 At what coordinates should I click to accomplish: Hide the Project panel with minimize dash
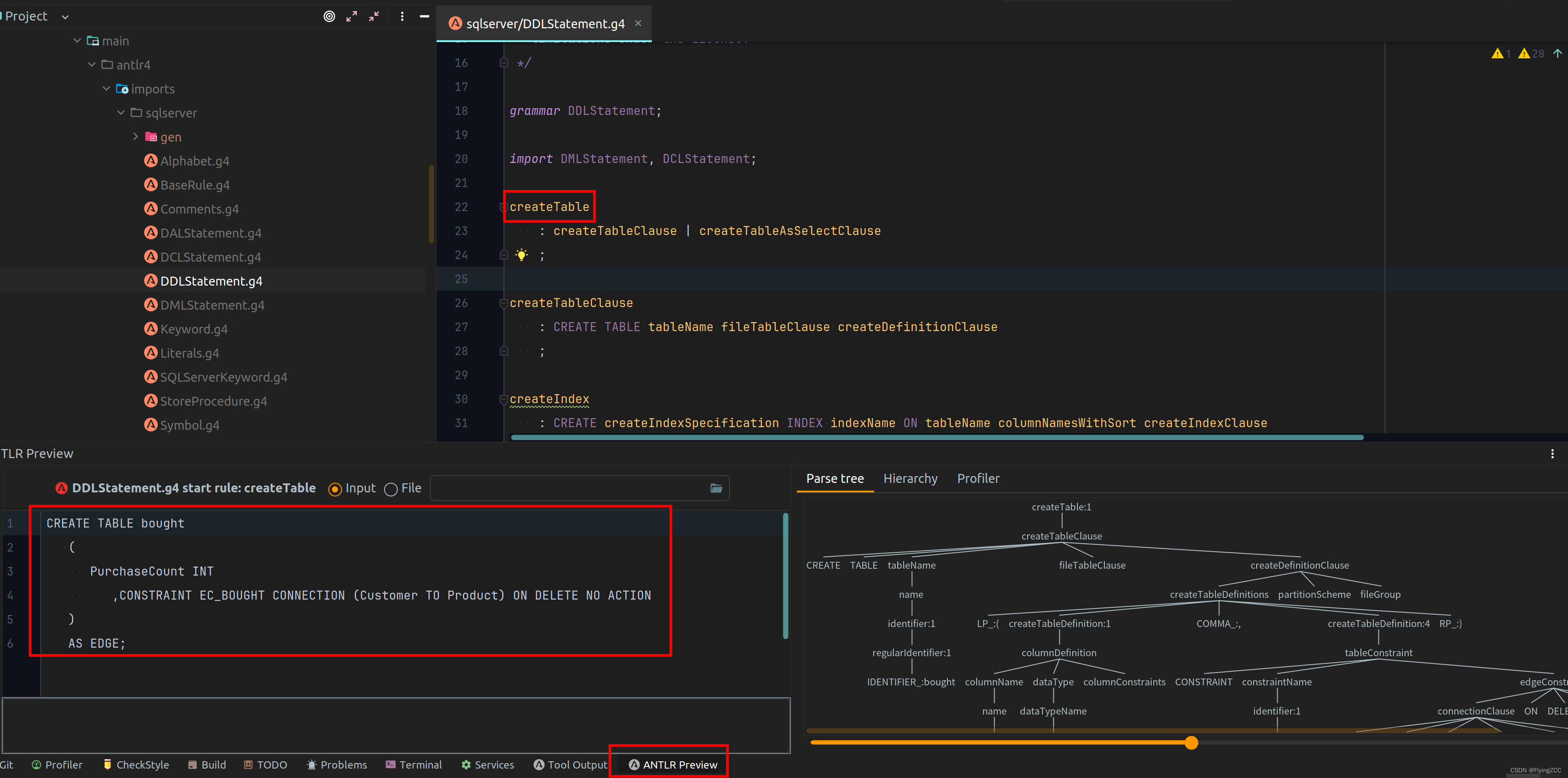(424, 16)
